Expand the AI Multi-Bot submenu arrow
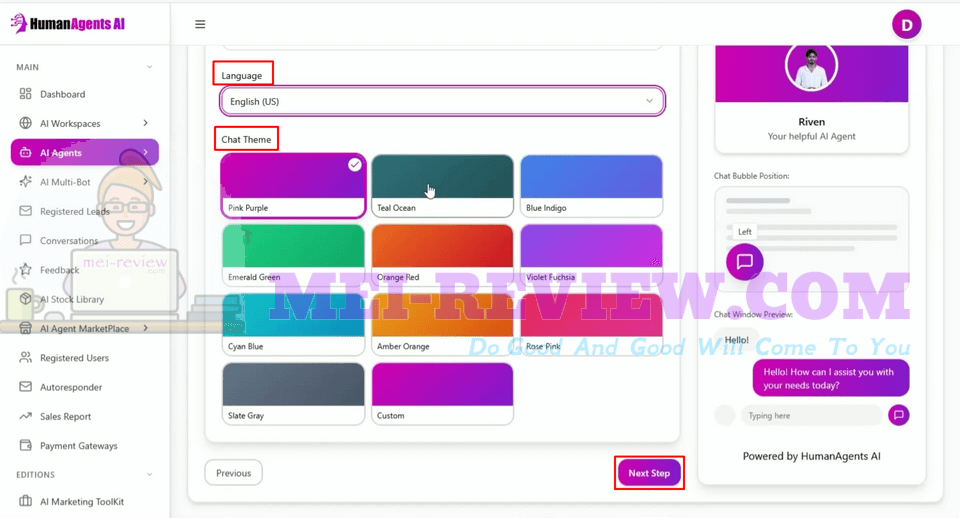960x518 pixels. [146, 182]
